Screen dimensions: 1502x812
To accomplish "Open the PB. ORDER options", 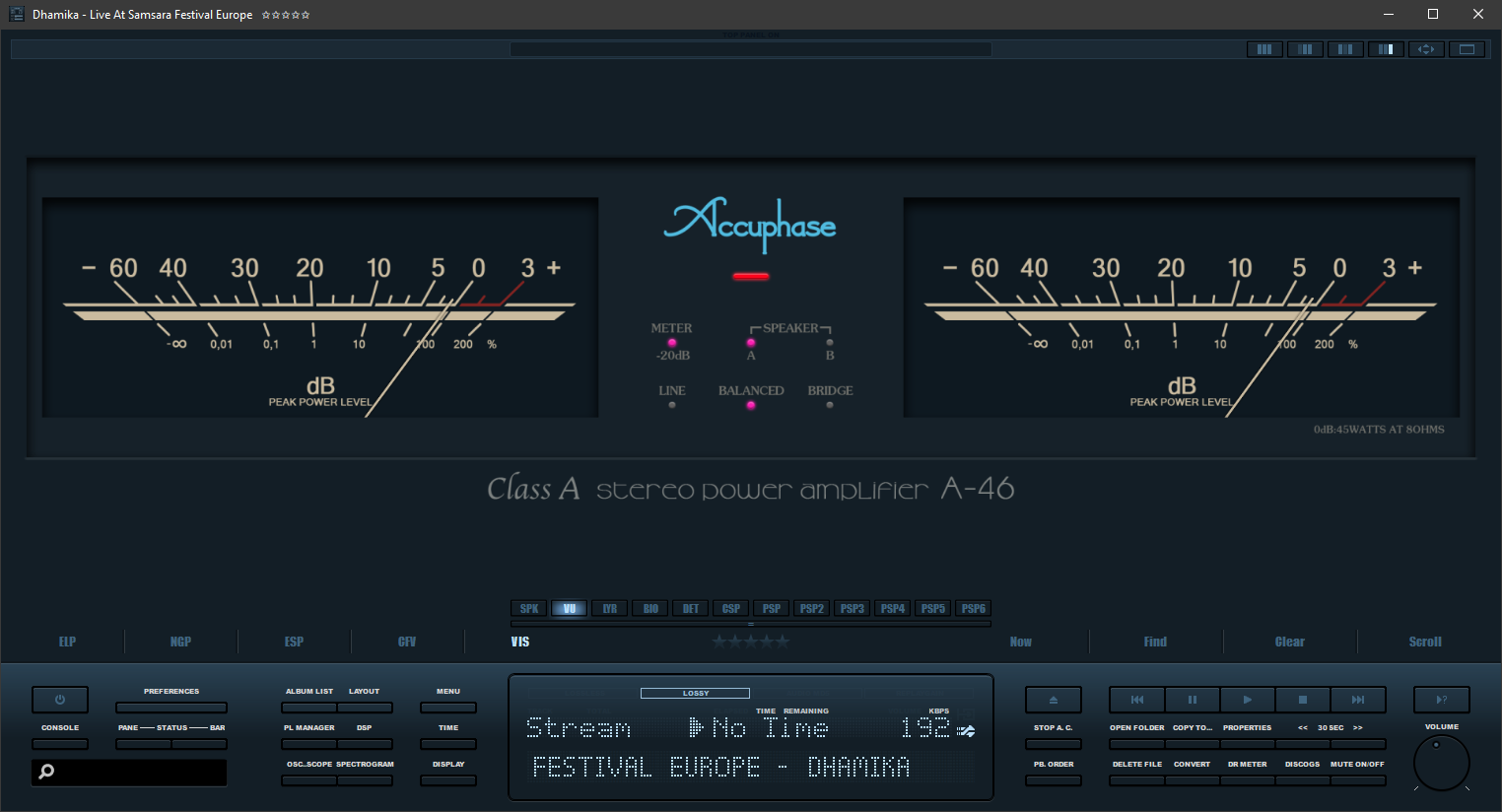I will pos(1054,780).
